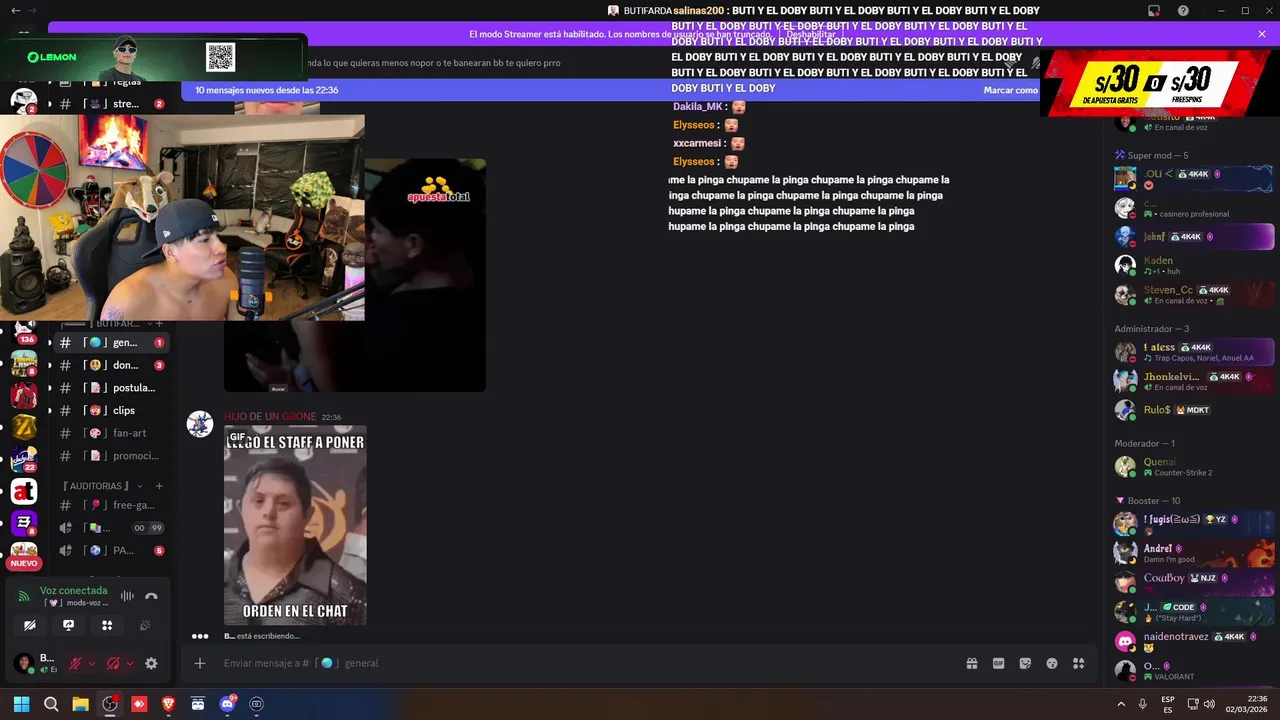Click Voz conectada connection status
1280x720 pixels.
pos(73,591)
